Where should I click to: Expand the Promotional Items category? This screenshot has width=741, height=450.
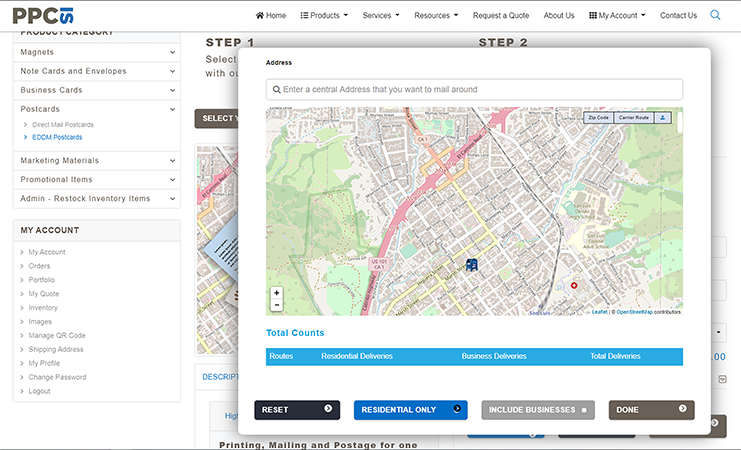click(x=96, y=179)
